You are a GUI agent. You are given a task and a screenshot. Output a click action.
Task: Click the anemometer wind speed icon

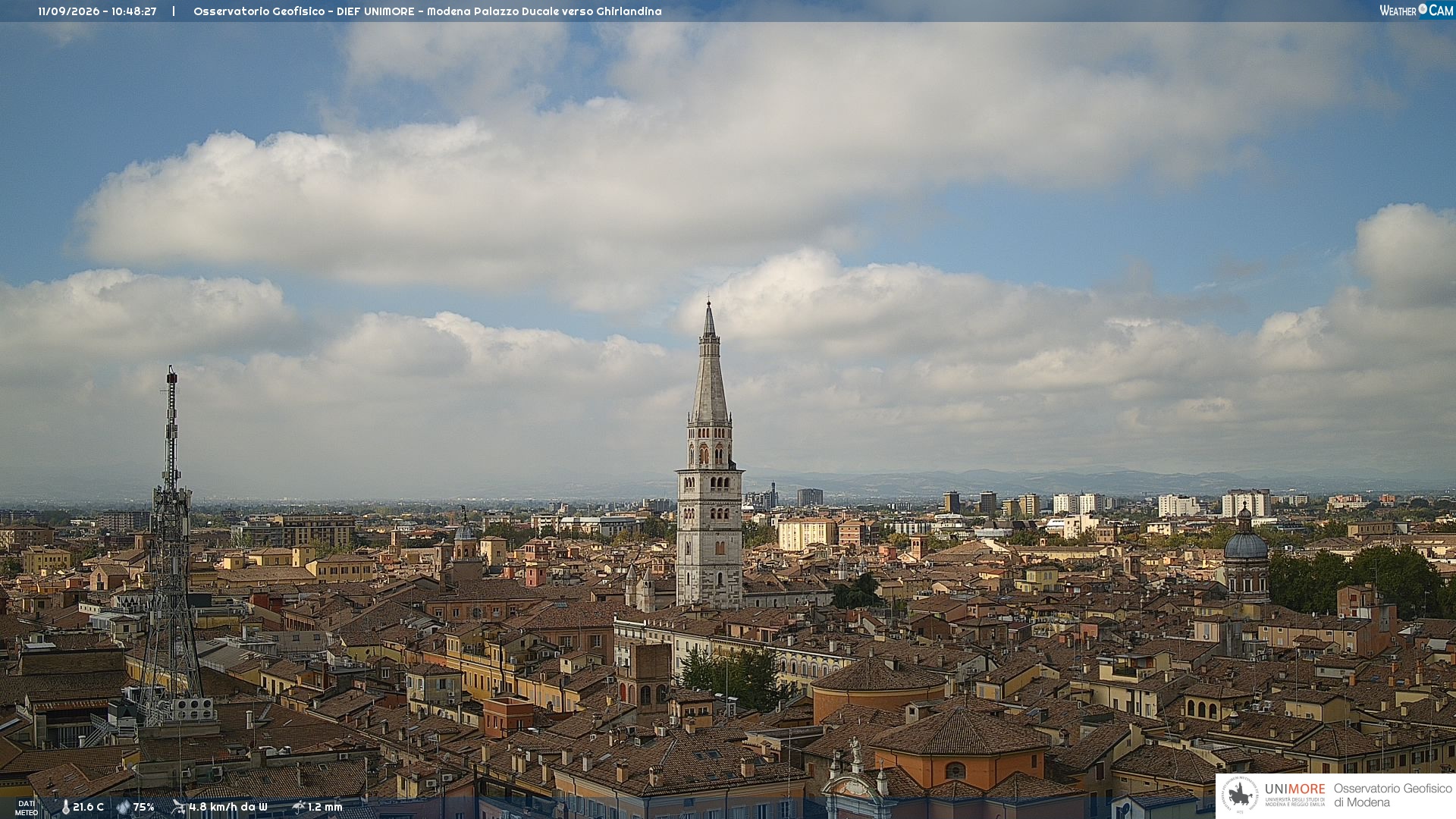coord(178,807)
